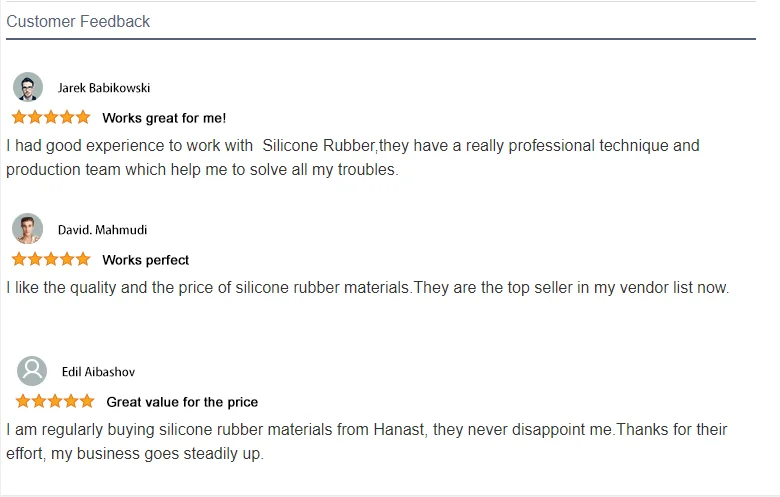780x497 pixels.
Task: Click the star rating on David's review
Action: coord(51,259)
